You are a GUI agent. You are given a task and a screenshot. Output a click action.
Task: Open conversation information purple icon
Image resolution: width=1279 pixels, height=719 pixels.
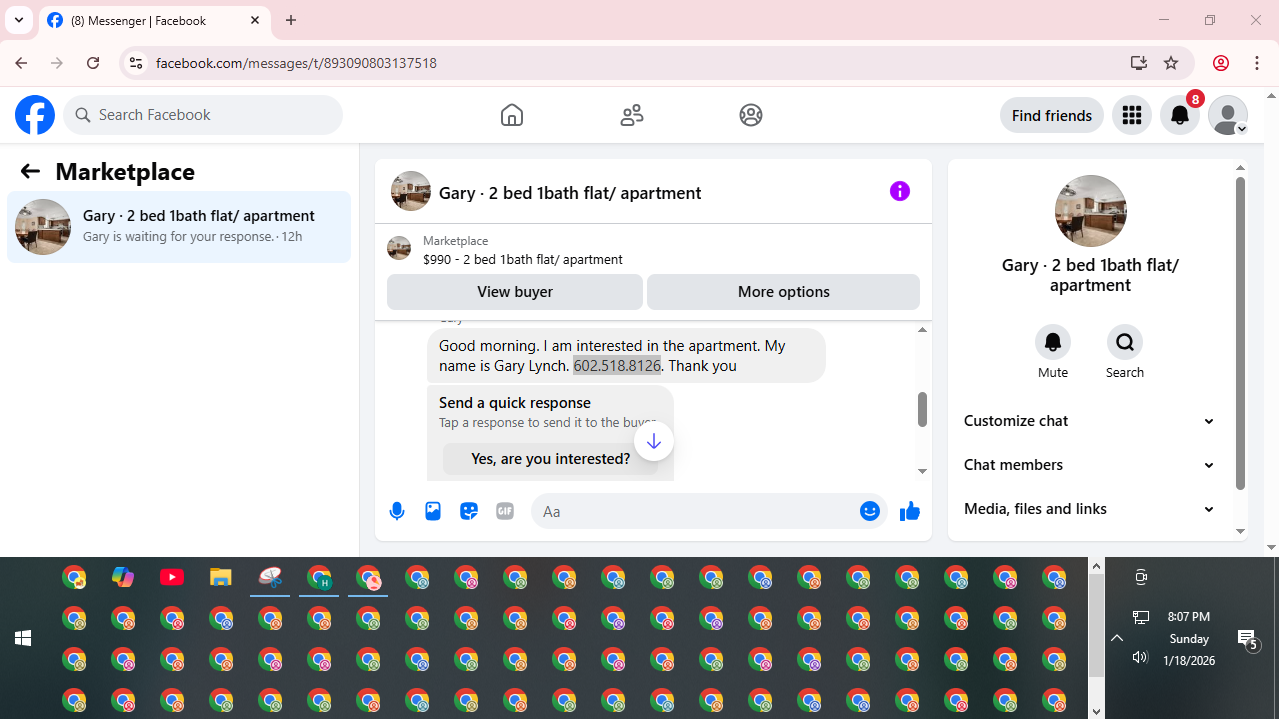coord(900,191)
